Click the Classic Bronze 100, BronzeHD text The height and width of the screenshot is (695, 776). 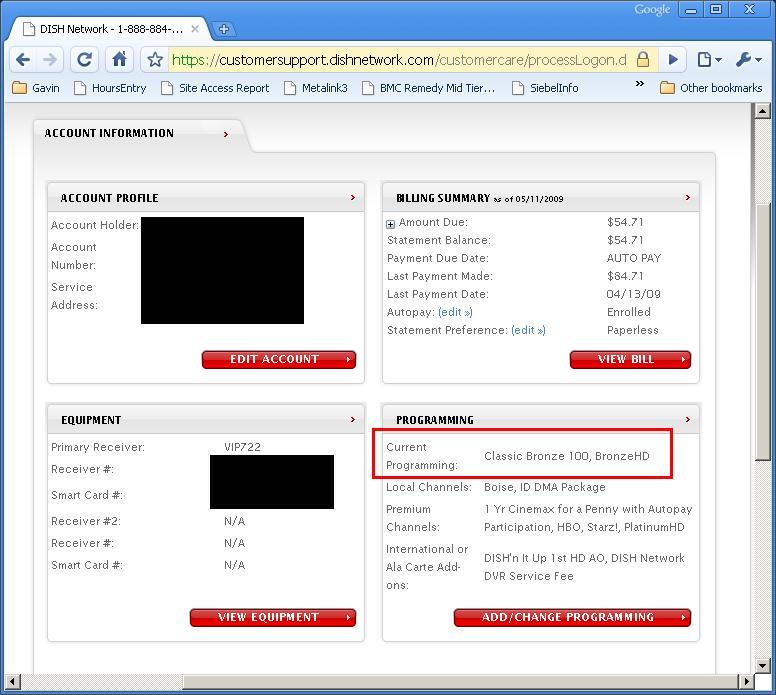(567, 456)
